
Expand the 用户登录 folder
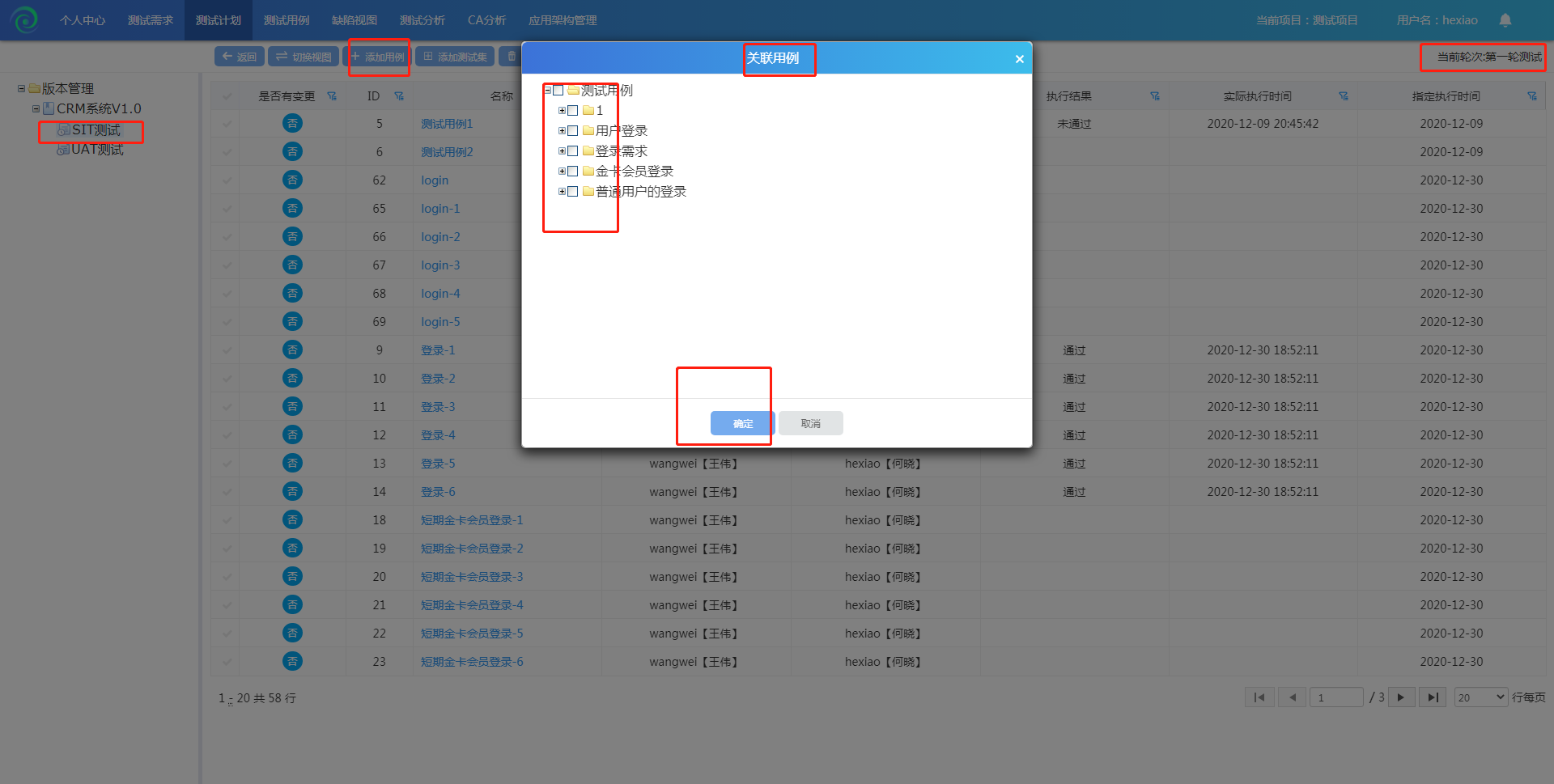(x=562, y=130)
